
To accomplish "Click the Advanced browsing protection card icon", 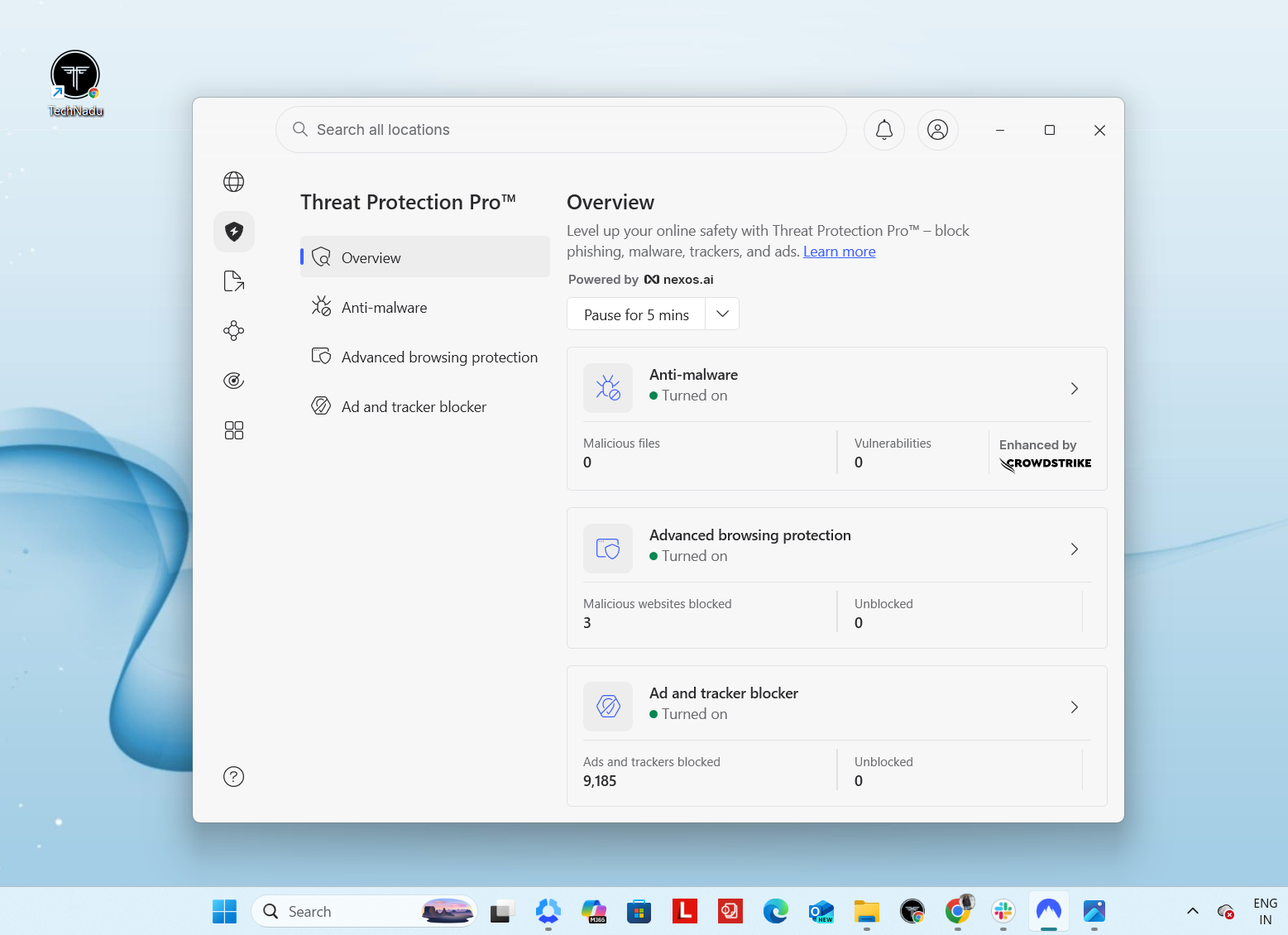I will coord(608,549).
